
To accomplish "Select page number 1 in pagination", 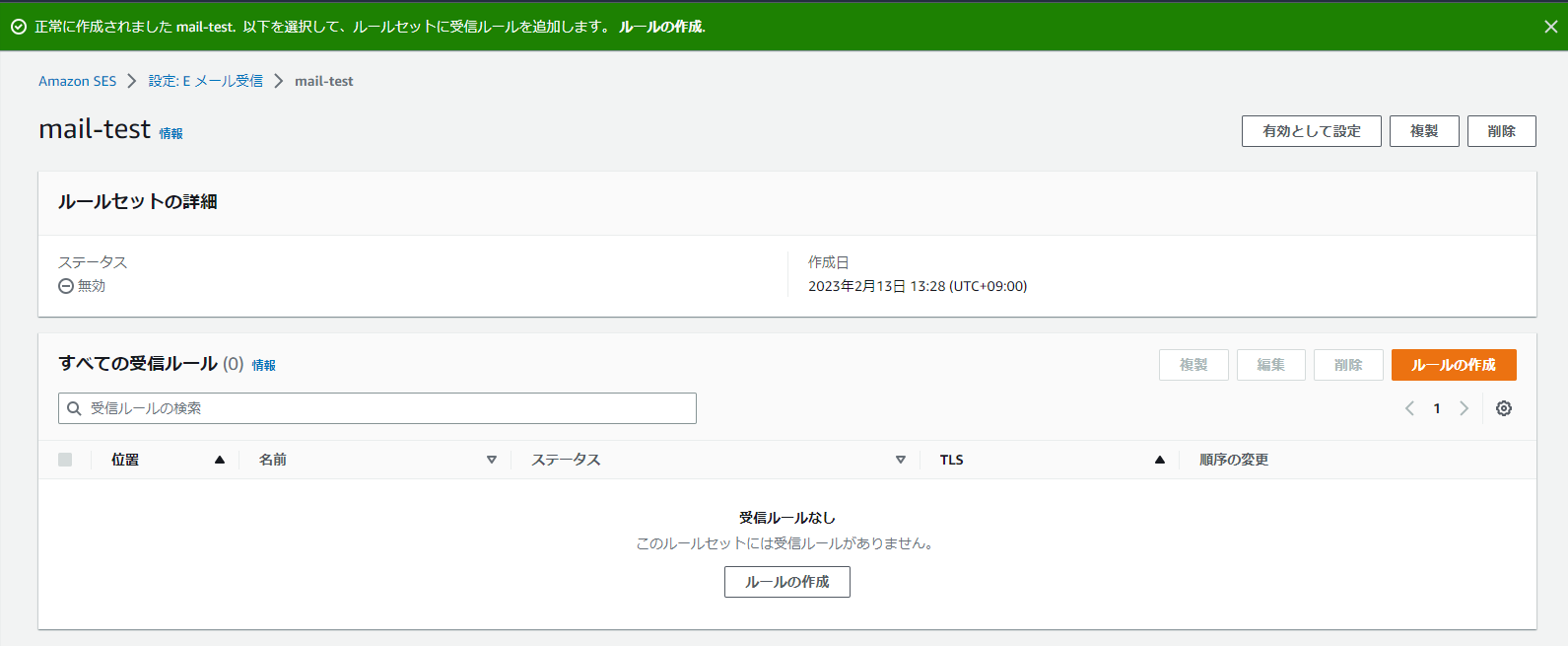I will click(1437, 408).
